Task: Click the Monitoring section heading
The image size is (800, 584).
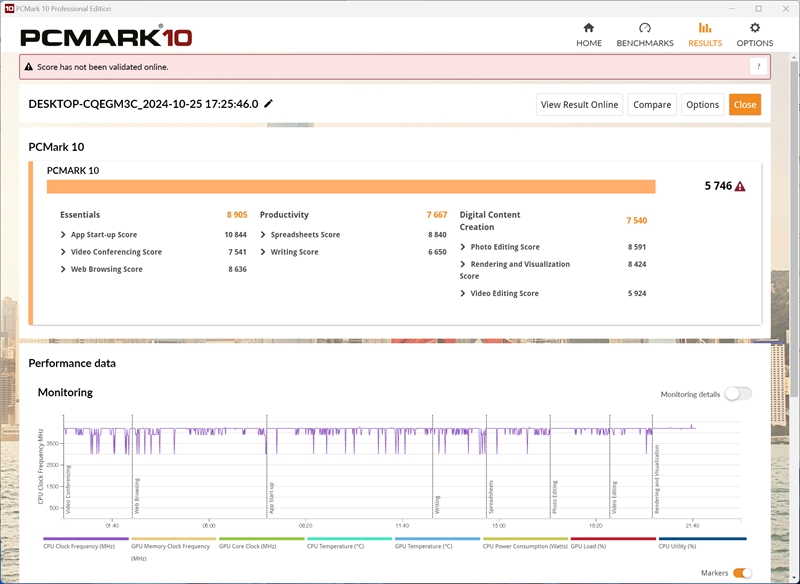Action: tap(65, 392)
